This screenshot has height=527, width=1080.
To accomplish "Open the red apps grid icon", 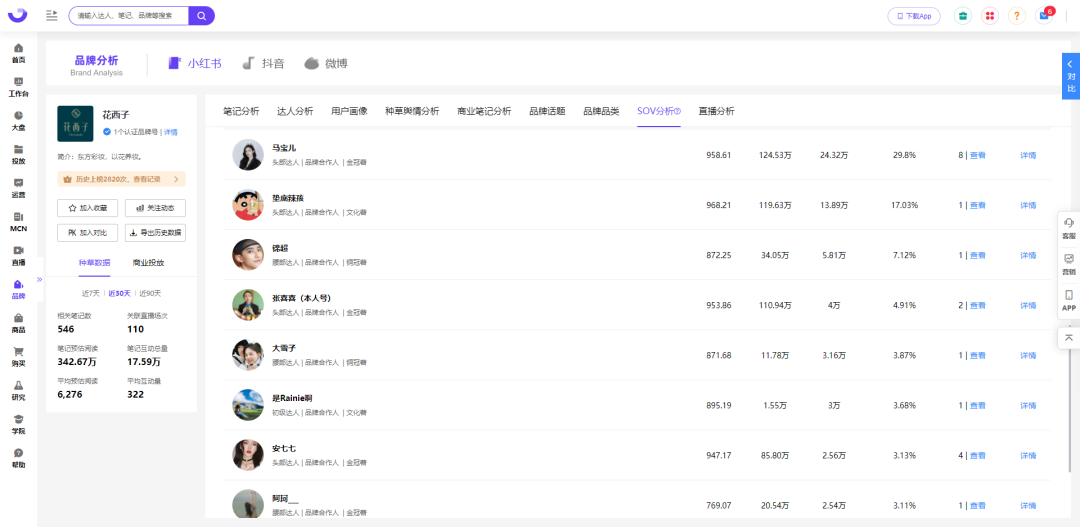I will pyautogui.click(x=990, y=15).
